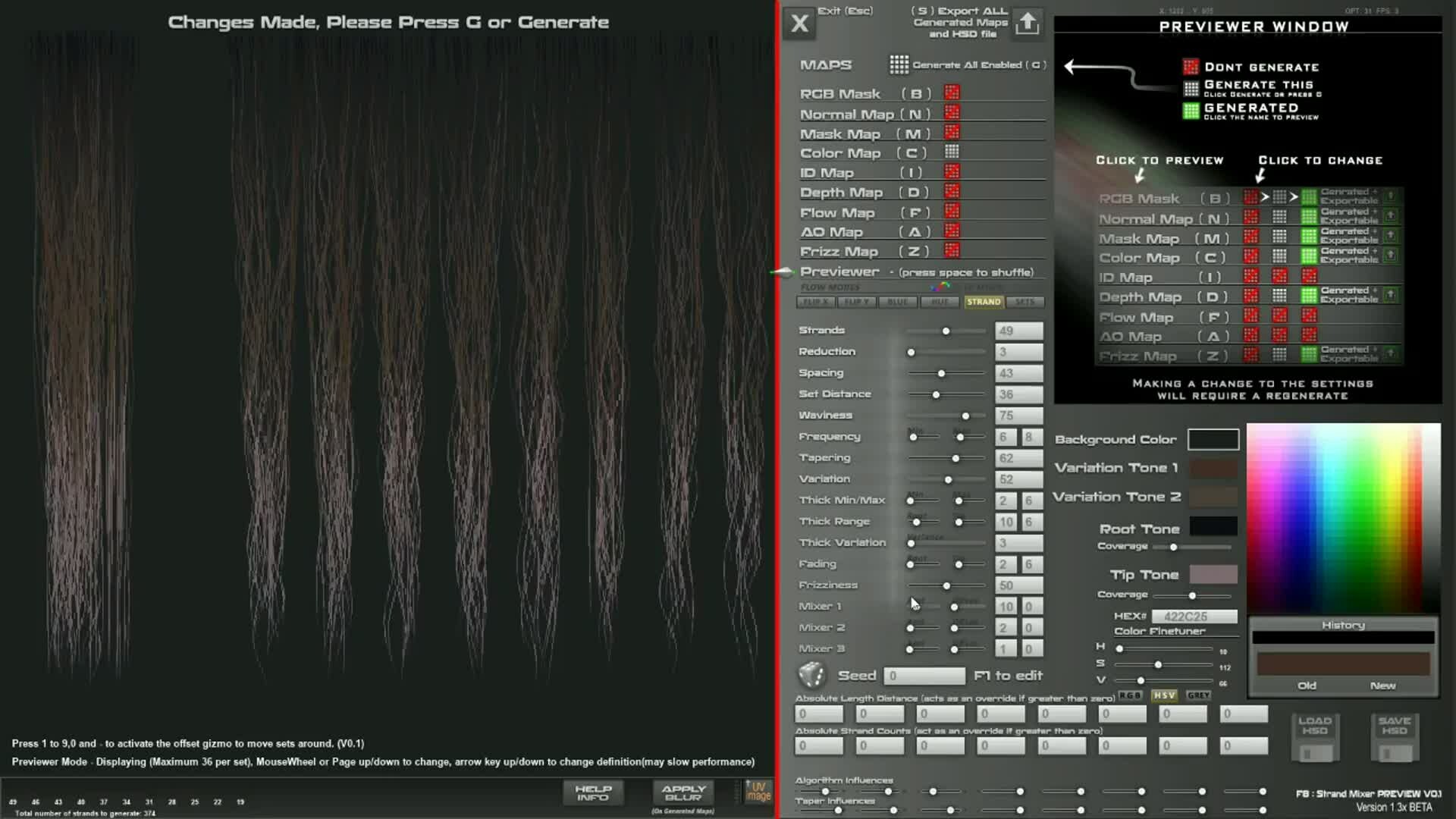Viewport: 1456px width, 819px height.
Task: Select the Old tab under History
Action: [x=1307, y=685]
